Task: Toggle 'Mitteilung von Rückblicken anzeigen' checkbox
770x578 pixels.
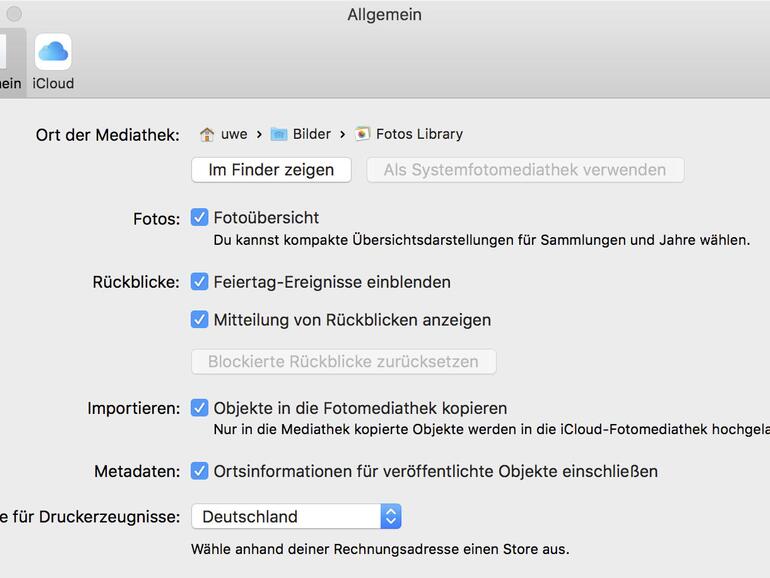Action: pyautogui.click(x=199, y=320)
